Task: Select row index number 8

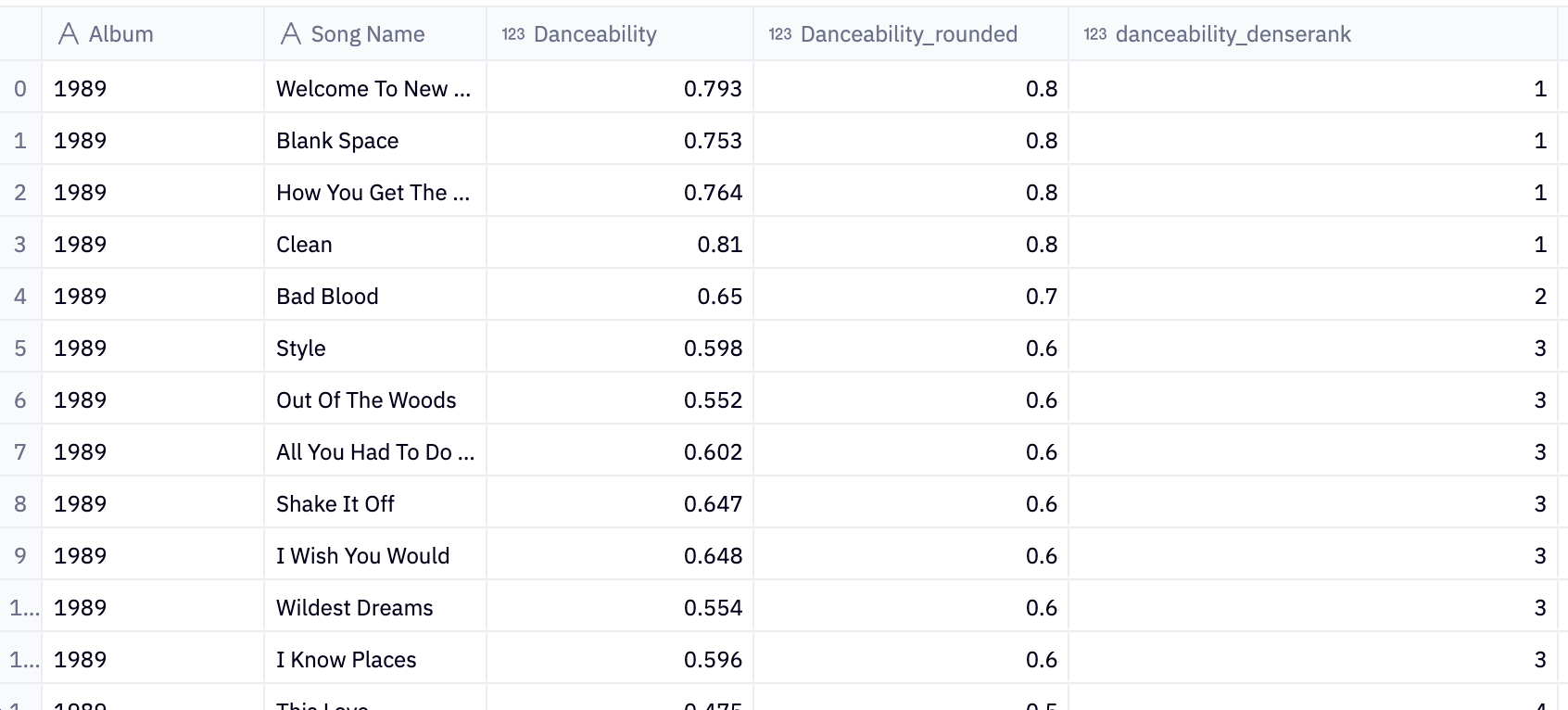Action: [x=20, y=504]
